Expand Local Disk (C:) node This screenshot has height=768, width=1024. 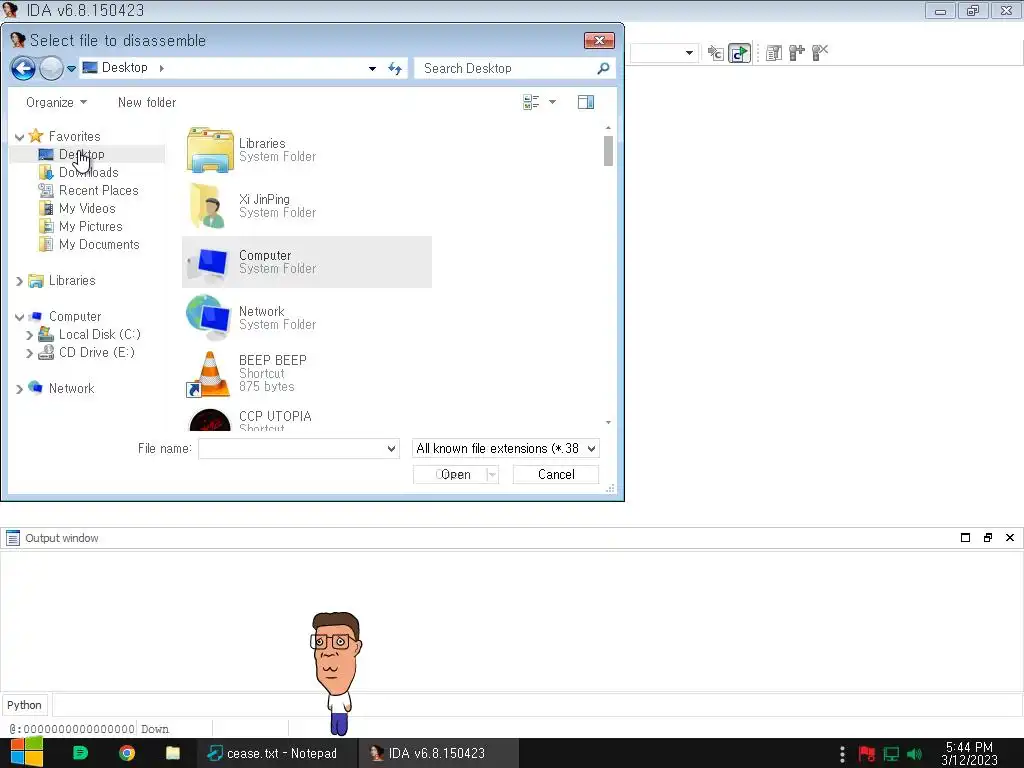[29, 335]
